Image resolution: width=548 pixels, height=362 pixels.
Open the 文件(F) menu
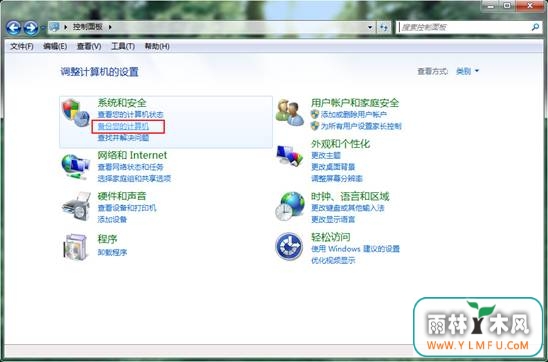(22, 46)
